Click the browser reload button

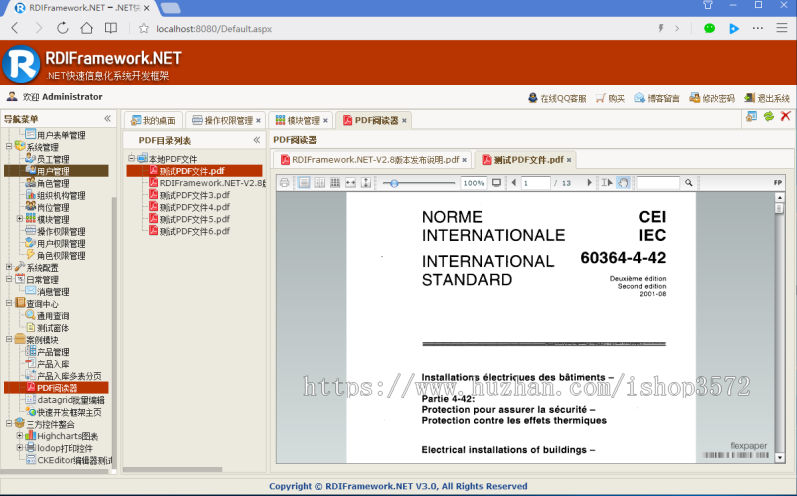click(63, 28)
